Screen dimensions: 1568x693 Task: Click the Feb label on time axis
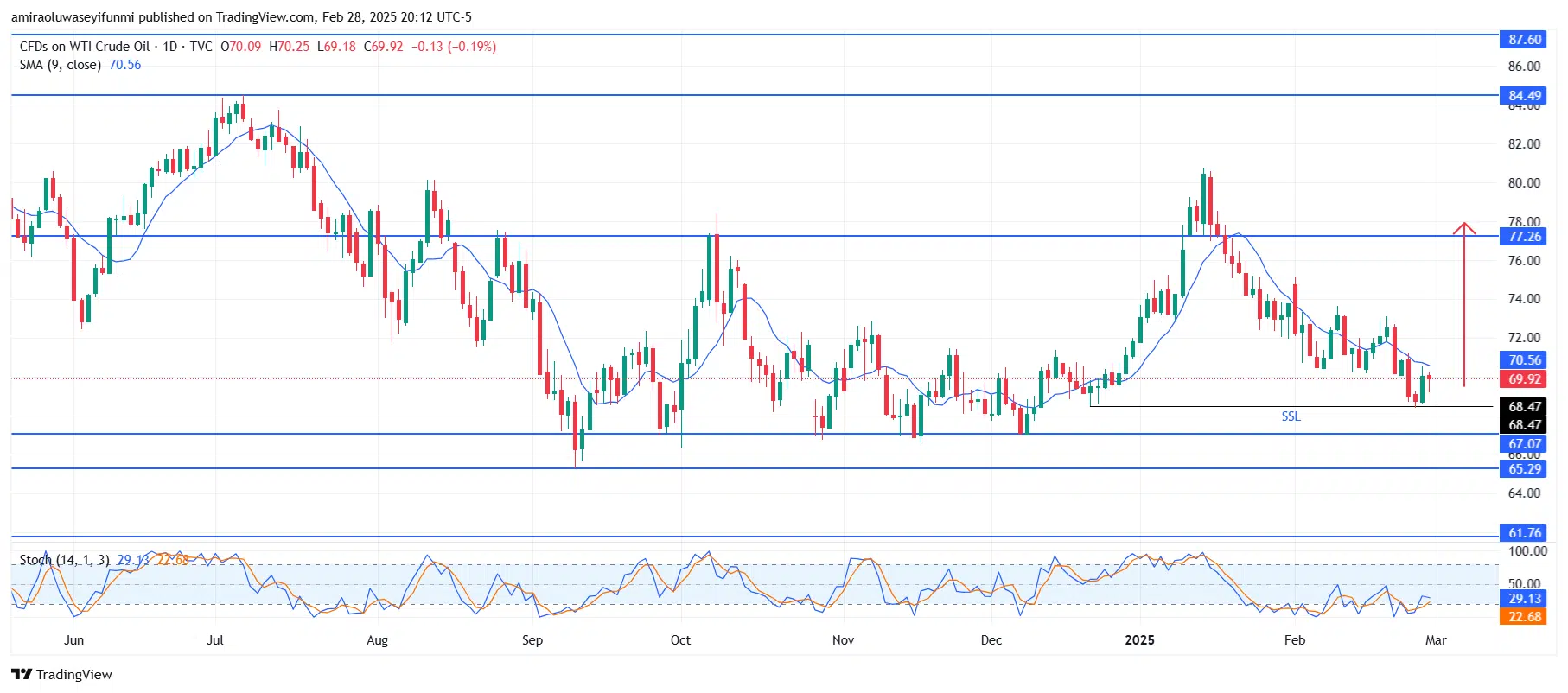(1294, 640)
